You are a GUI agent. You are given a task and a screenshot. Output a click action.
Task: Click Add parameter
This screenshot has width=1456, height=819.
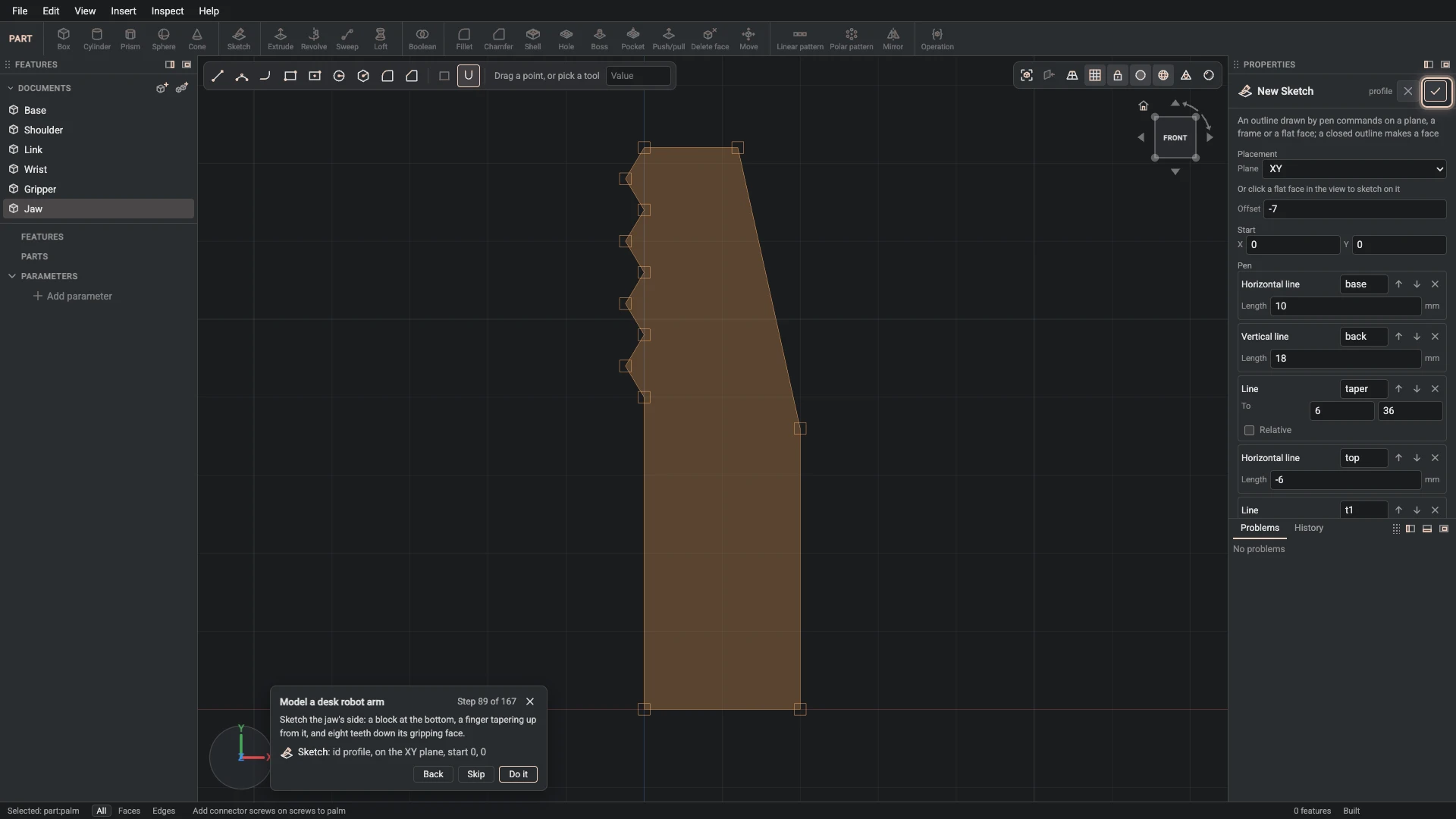[x=73, y=297]
